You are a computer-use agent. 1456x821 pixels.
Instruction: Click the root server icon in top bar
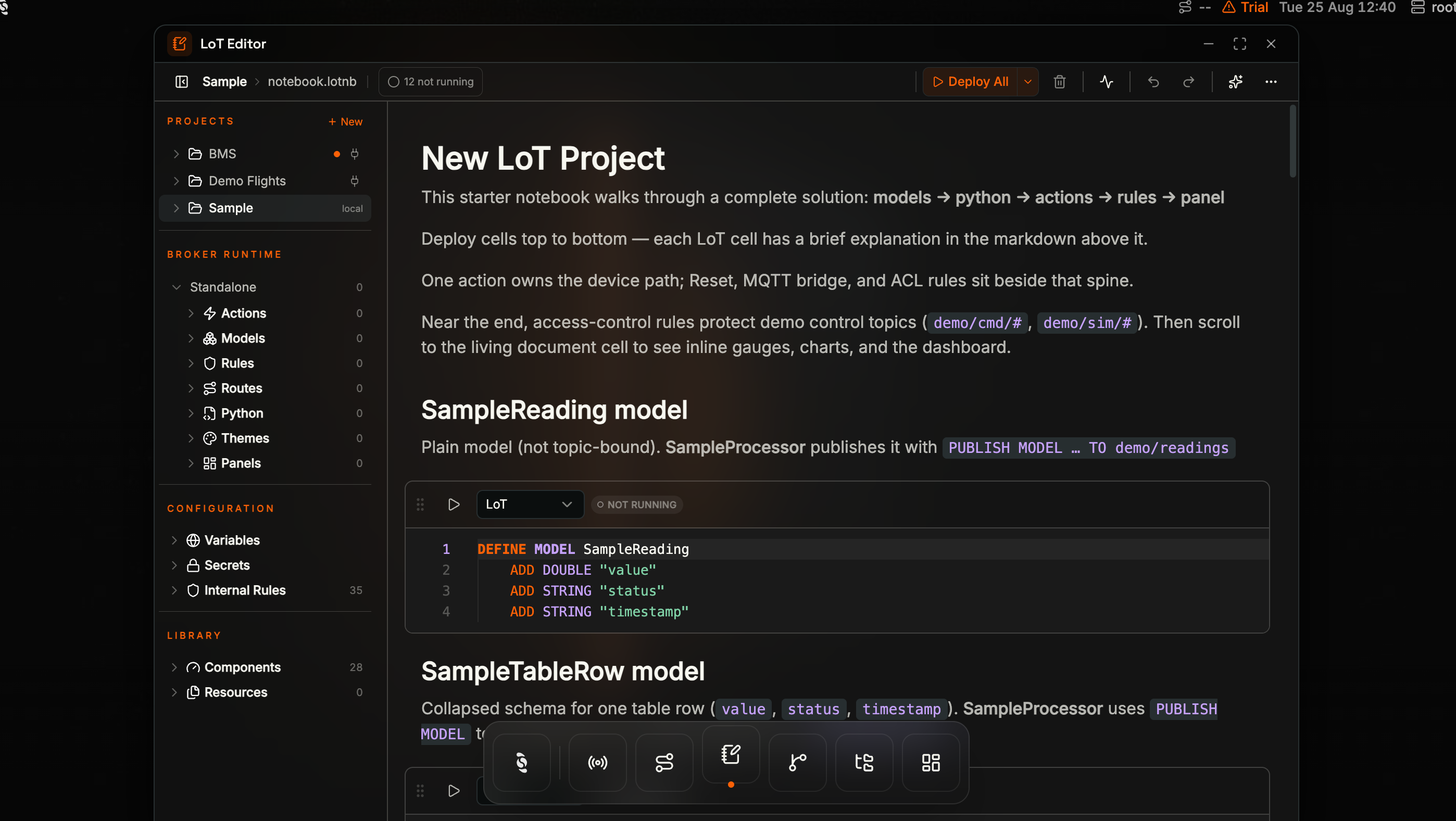[x=1418, y=7]
